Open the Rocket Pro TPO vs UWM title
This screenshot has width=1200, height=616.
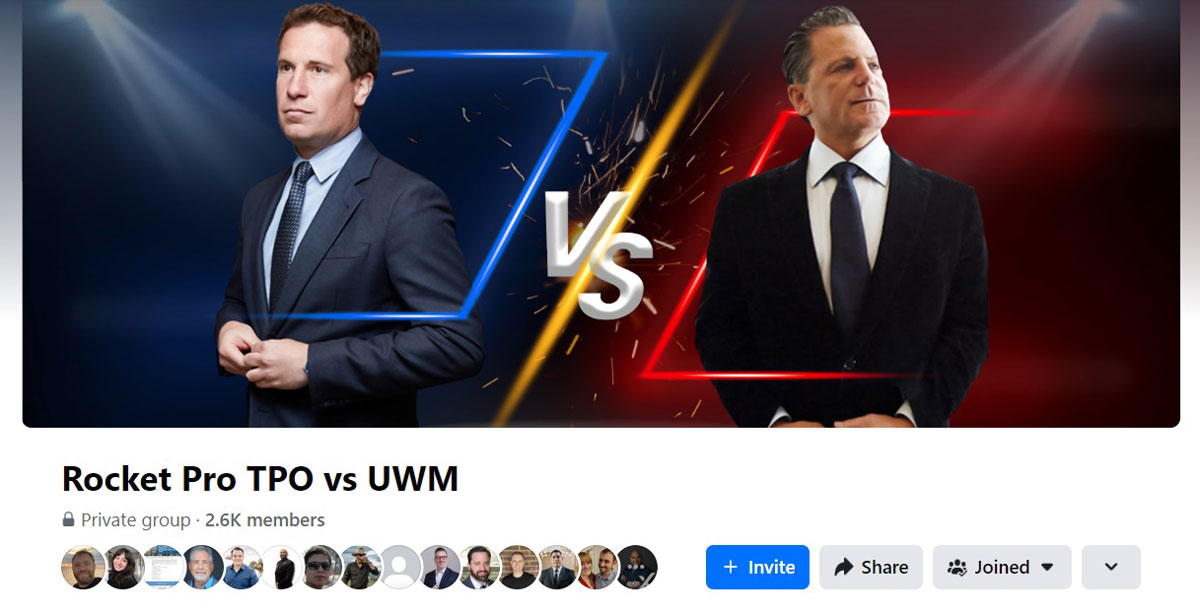260,479
